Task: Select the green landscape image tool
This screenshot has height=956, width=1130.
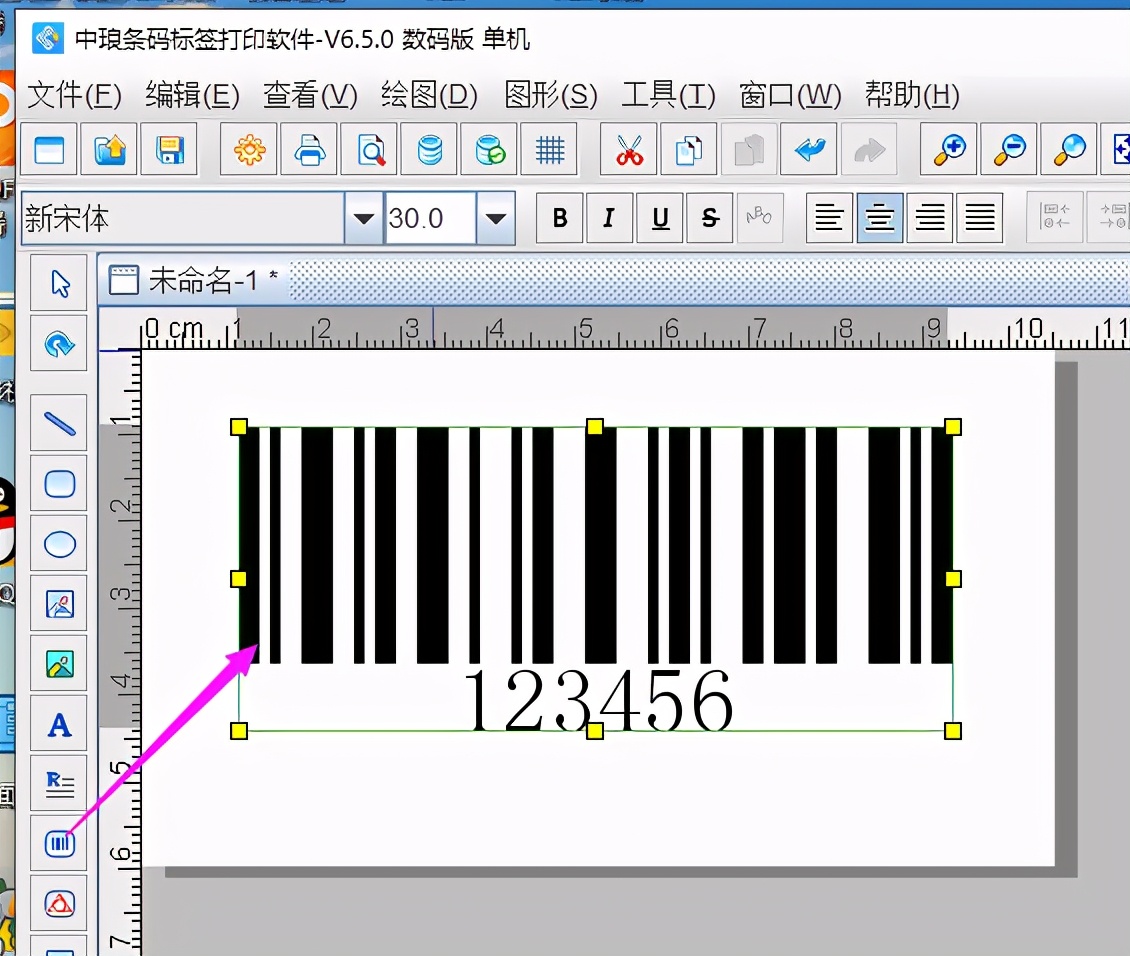Action: click(x=59, y=664)
